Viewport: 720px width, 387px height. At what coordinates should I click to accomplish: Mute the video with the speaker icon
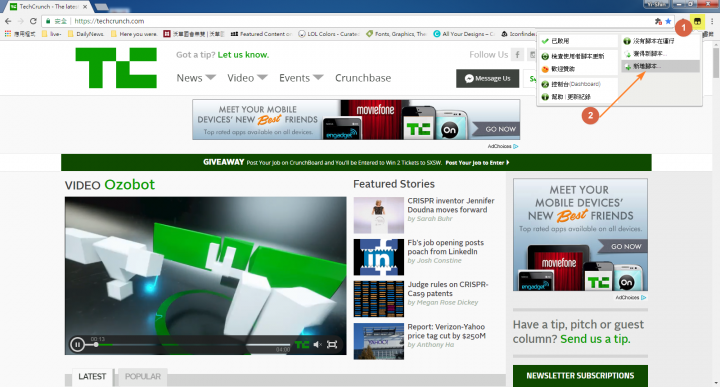point(317,344)
